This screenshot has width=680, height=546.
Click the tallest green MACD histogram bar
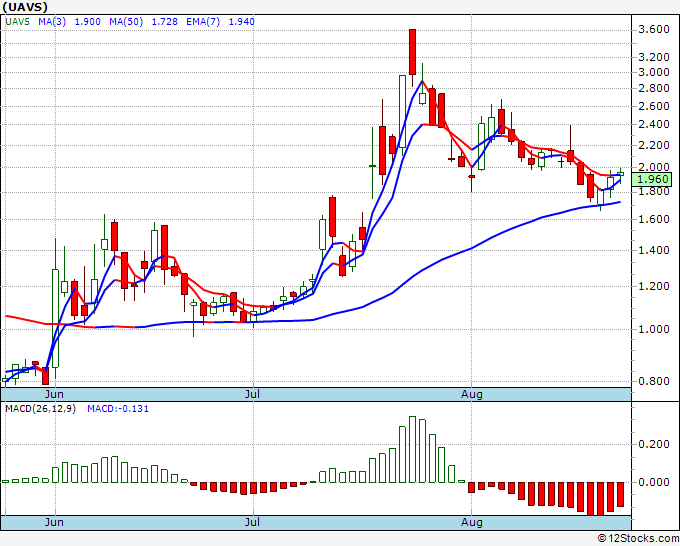[412, 449]
